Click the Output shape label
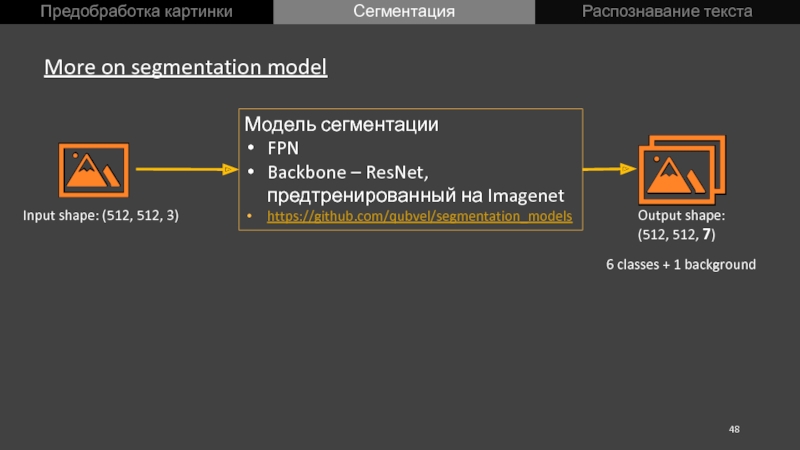800x450 pixels. point(681,215)
